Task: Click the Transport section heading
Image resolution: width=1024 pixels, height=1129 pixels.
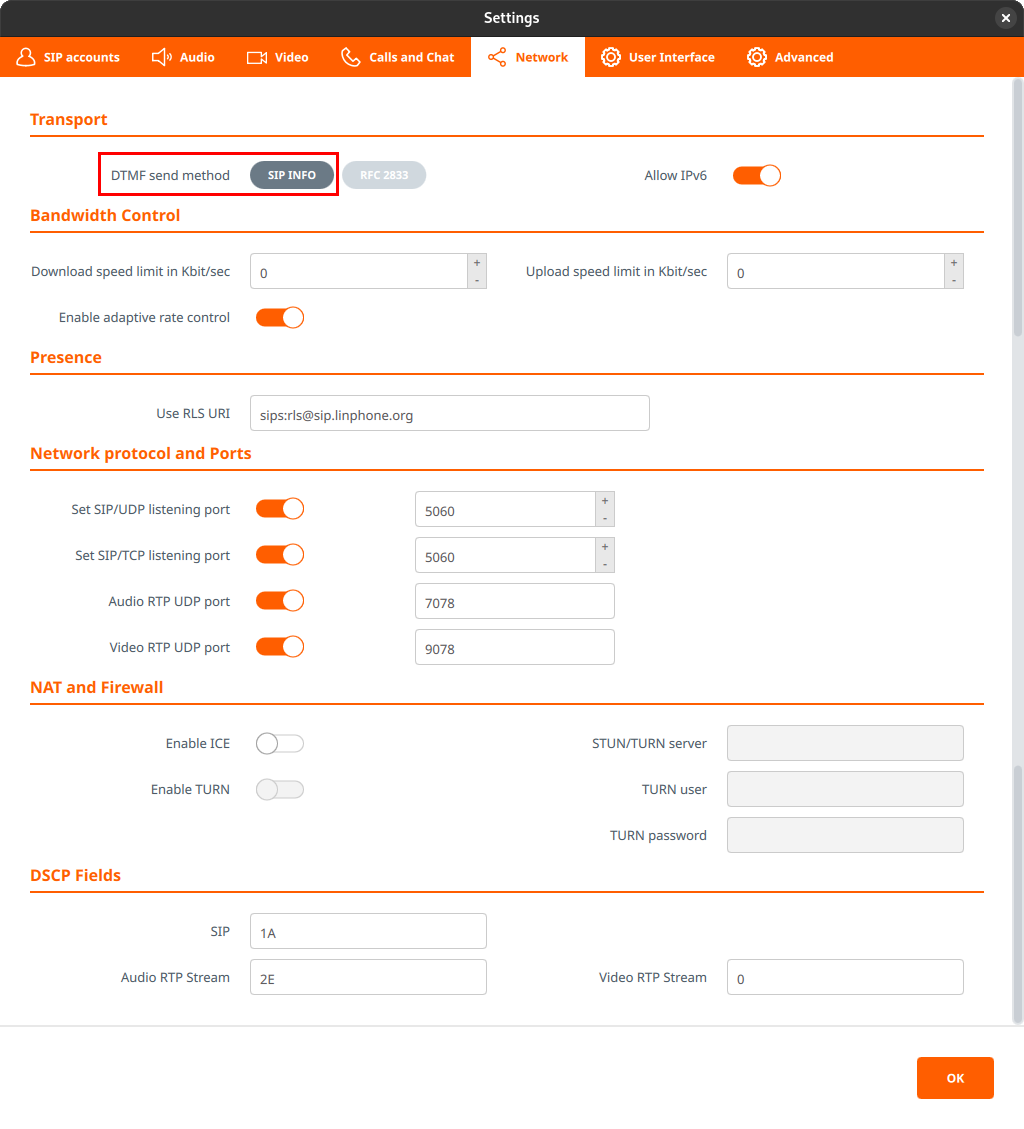Action: (x=68, y=120)
